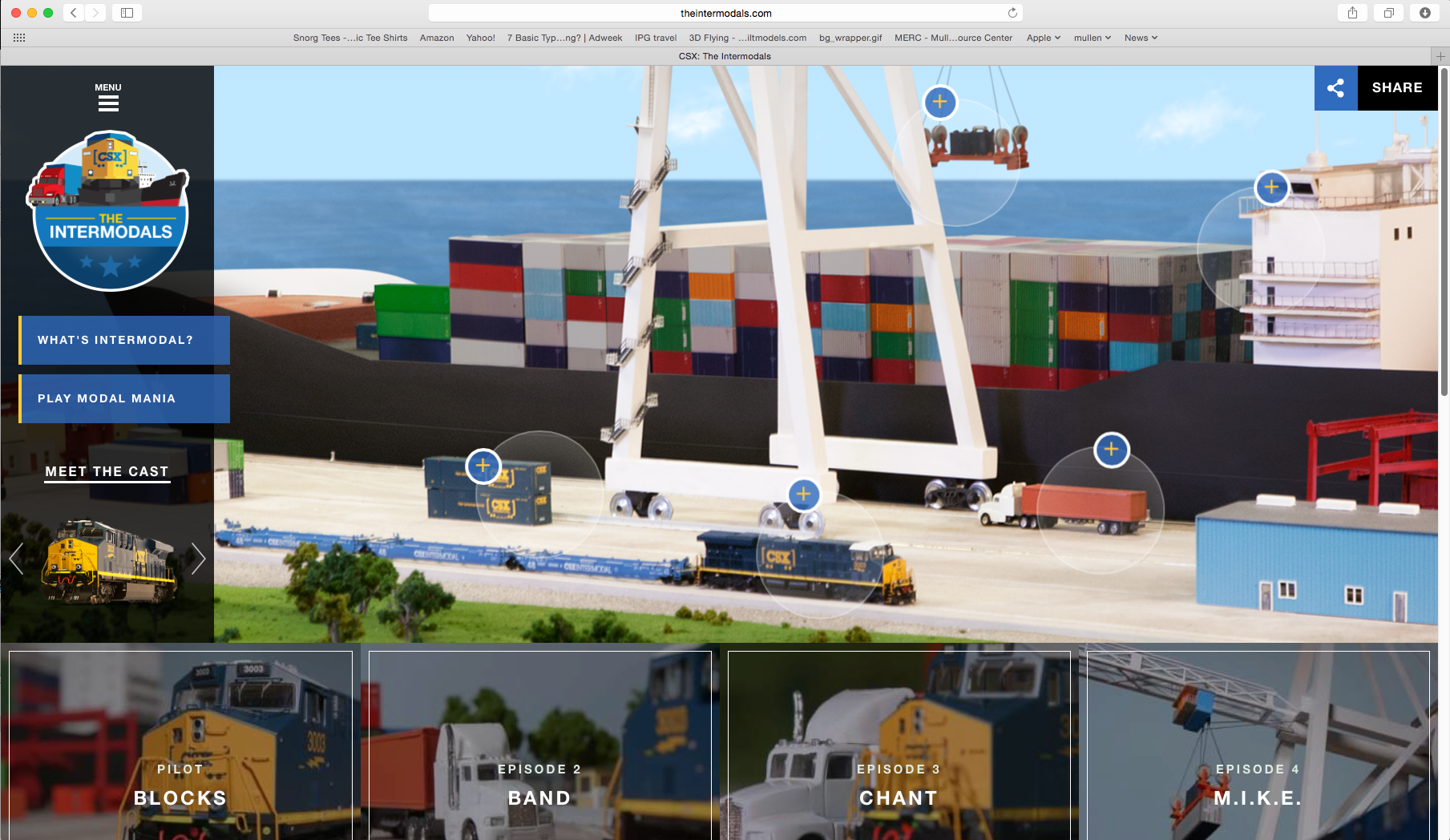This screenshot has width=1450, height=840.
Task: Click the SHARE button
Action: tap(1397, 88)
